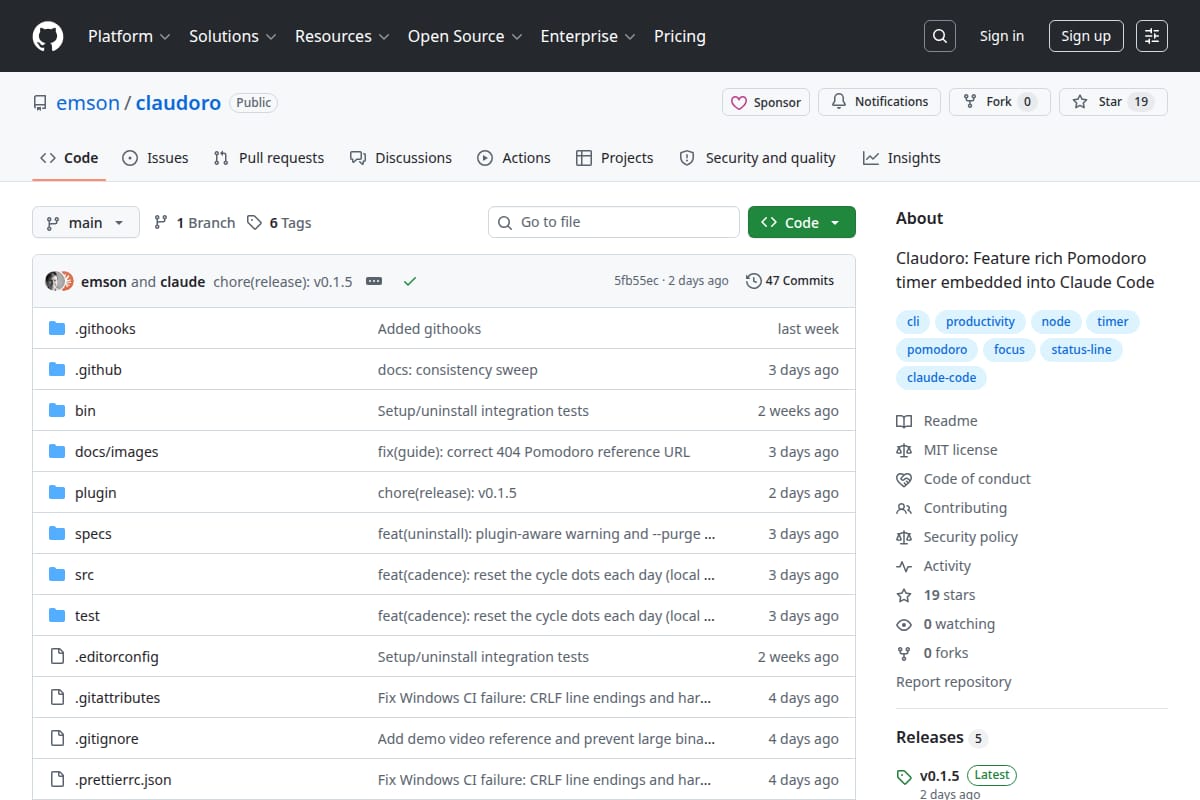Open the main branch selector dropdown
Viewport: 1200px width, 800px height.
tap(85, 222)
